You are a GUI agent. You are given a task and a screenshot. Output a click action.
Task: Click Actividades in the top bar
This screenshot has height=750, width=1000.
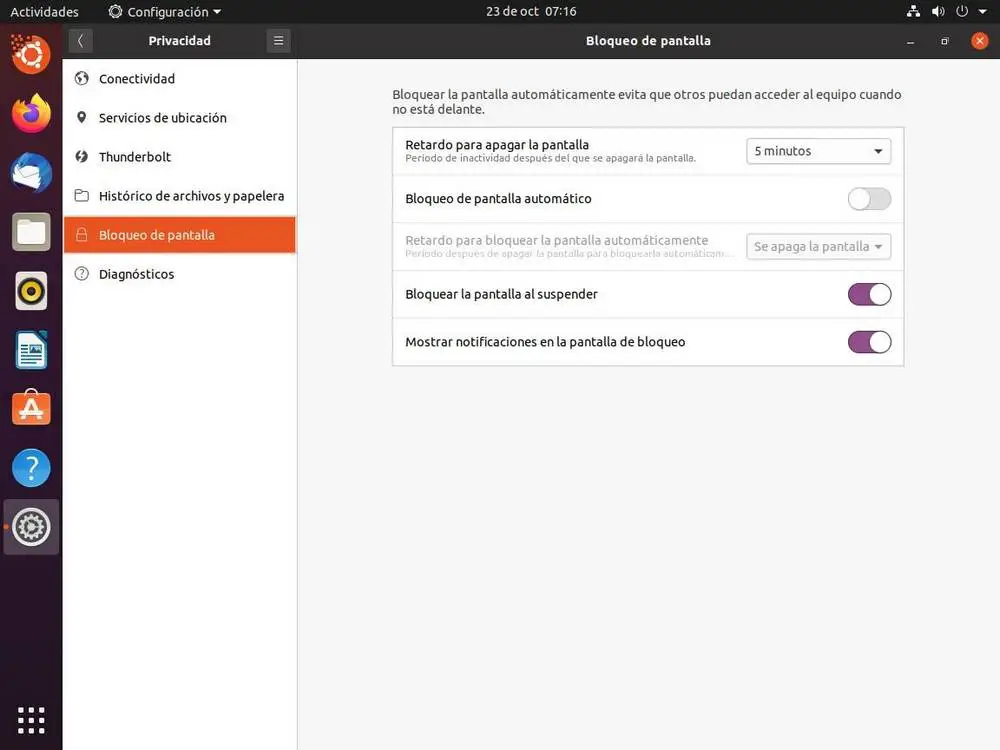(45, 11)
